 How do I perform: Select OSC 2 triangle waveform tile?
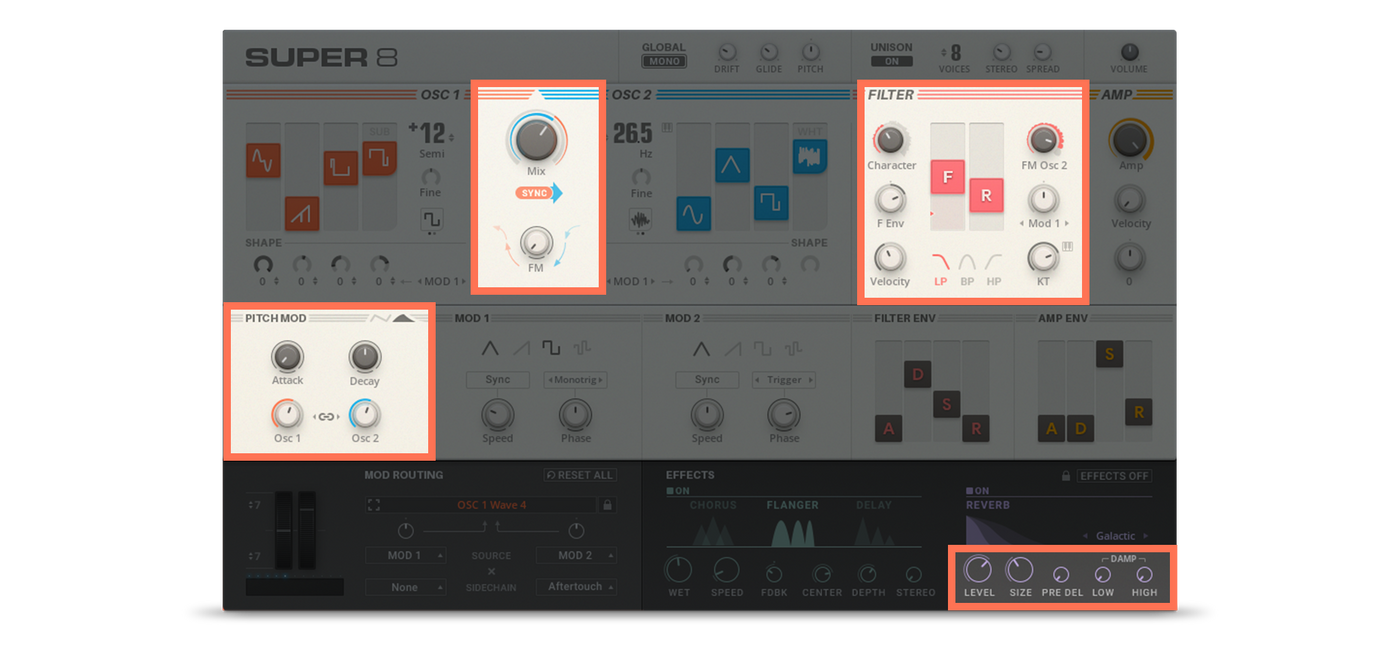732,165
